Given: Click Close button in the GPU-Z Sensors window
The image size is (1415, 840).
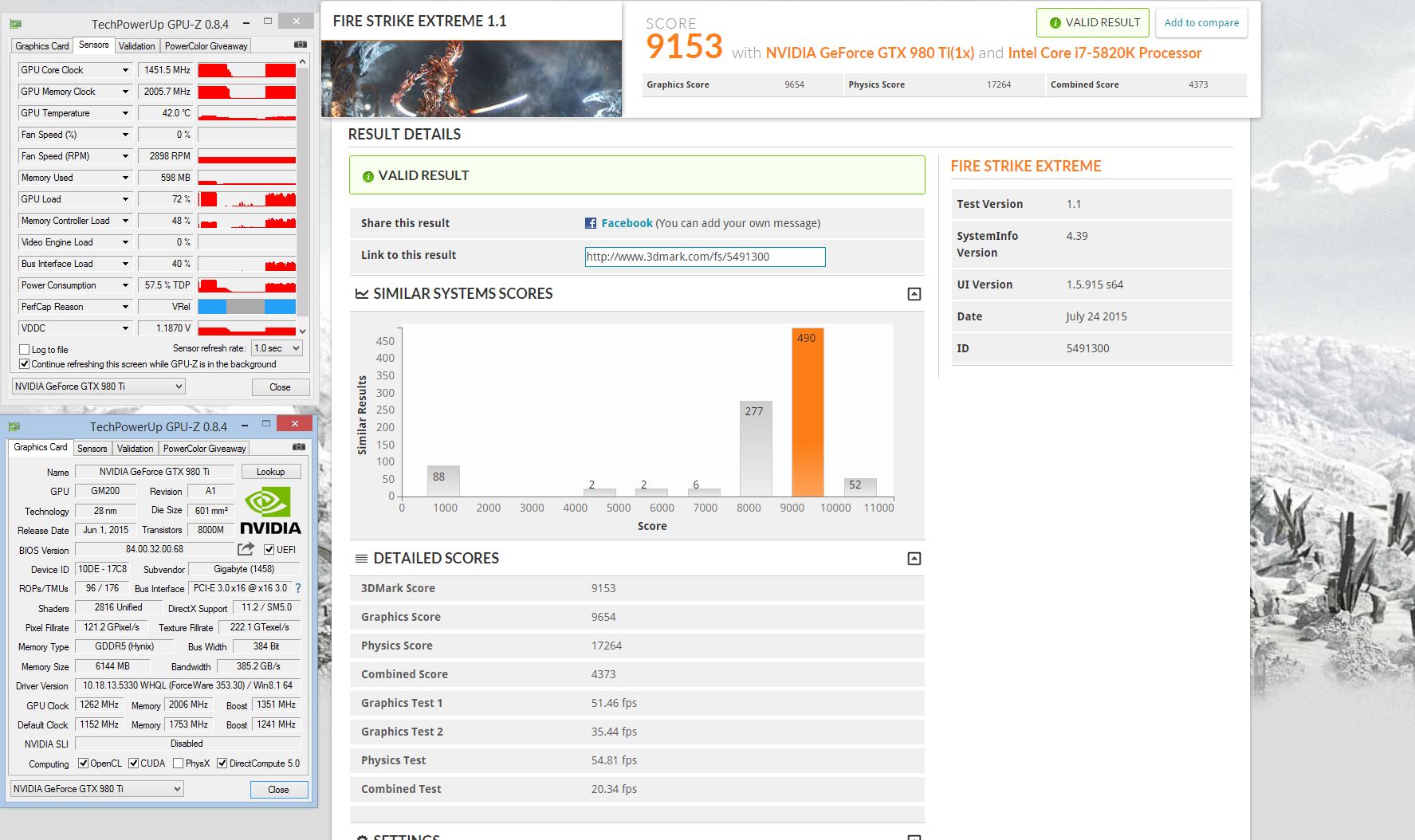Looking at the screenshot, I should [280, 387].
